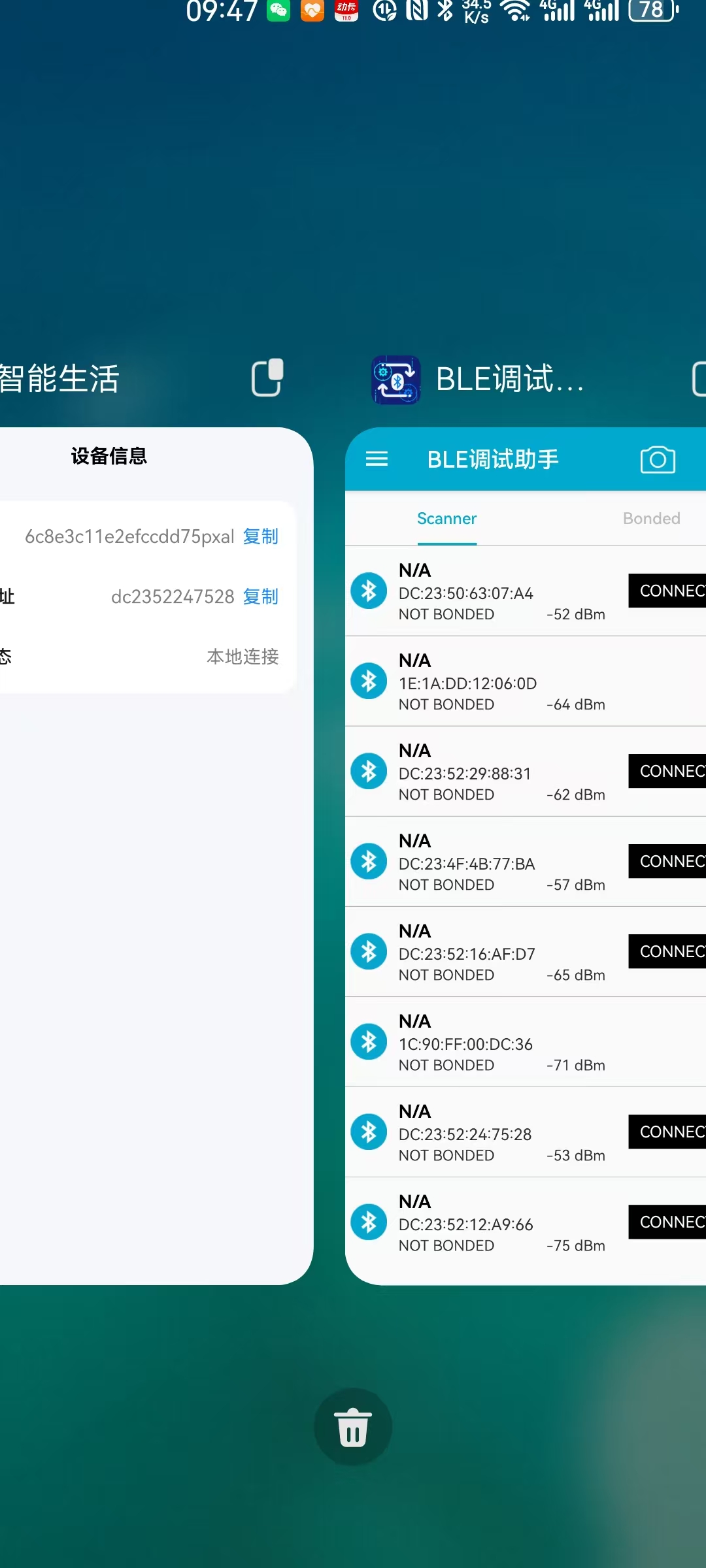The image size is (706, 1568).
Task: Tap the 本地连接 status text
Action: coord(243,657)
